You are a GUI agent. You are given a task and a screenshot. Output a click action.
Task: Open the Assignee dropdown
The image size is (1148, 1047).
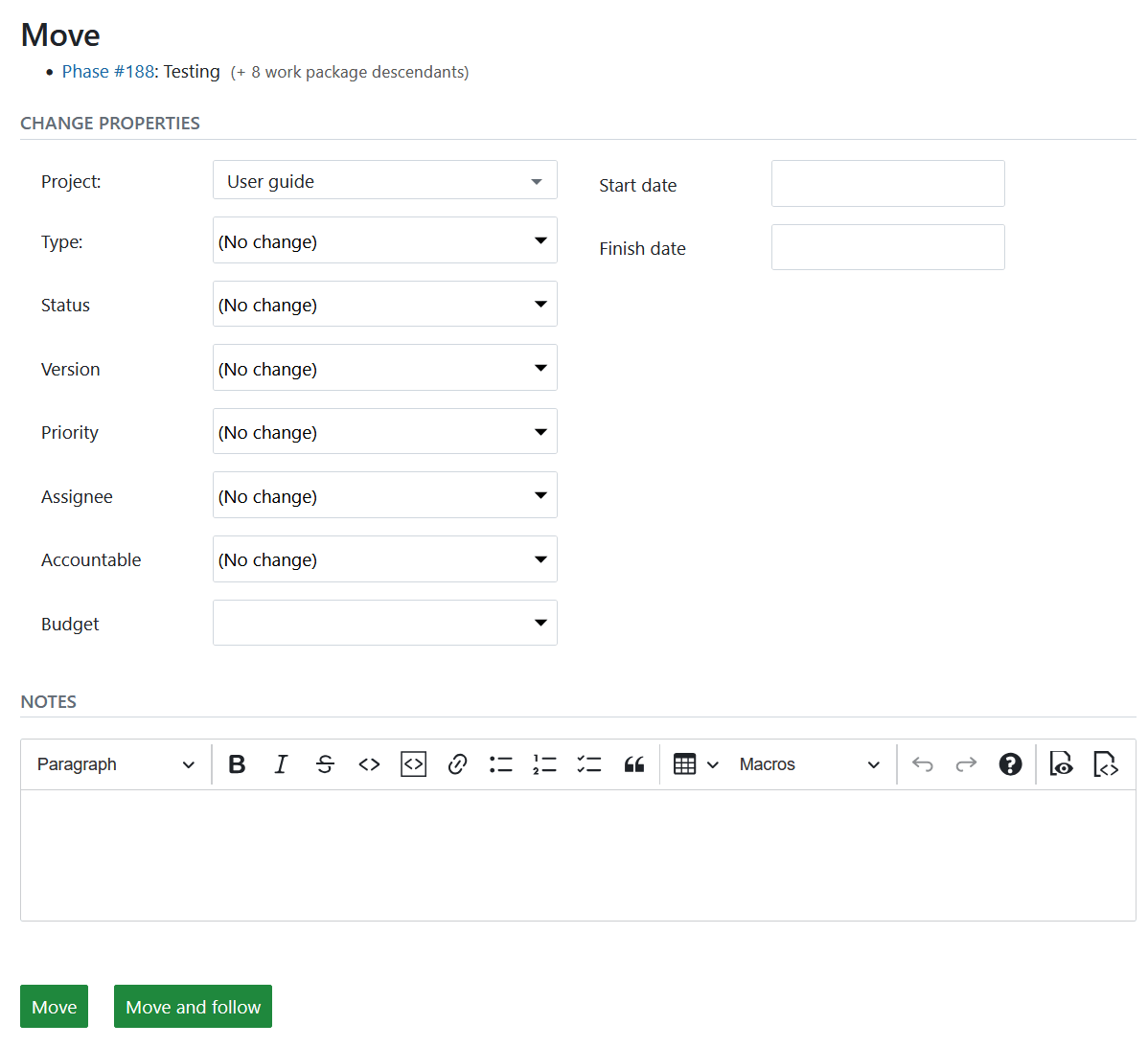(x=384, y=495)
